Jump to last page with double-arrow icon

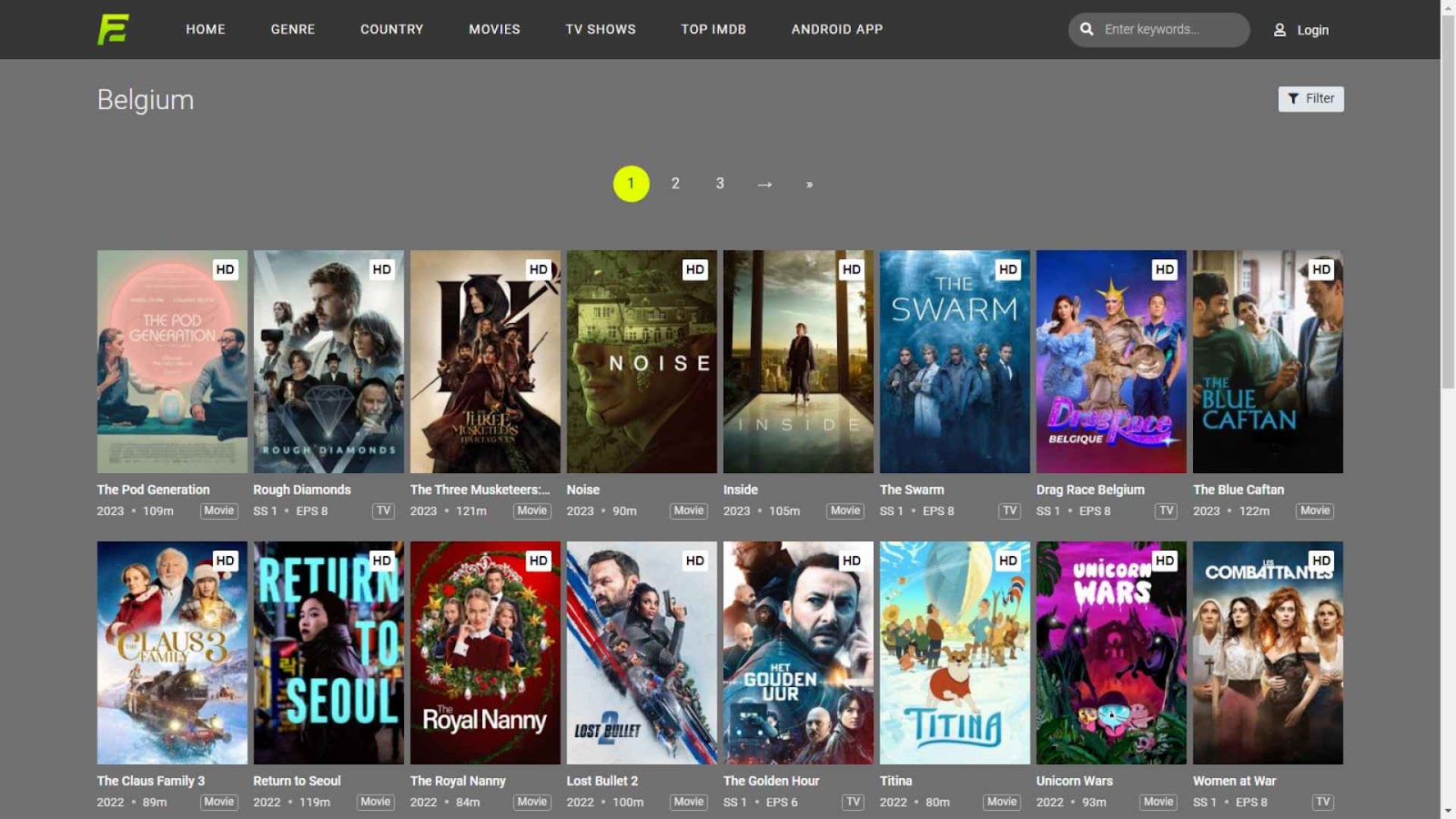pos(809,184)
